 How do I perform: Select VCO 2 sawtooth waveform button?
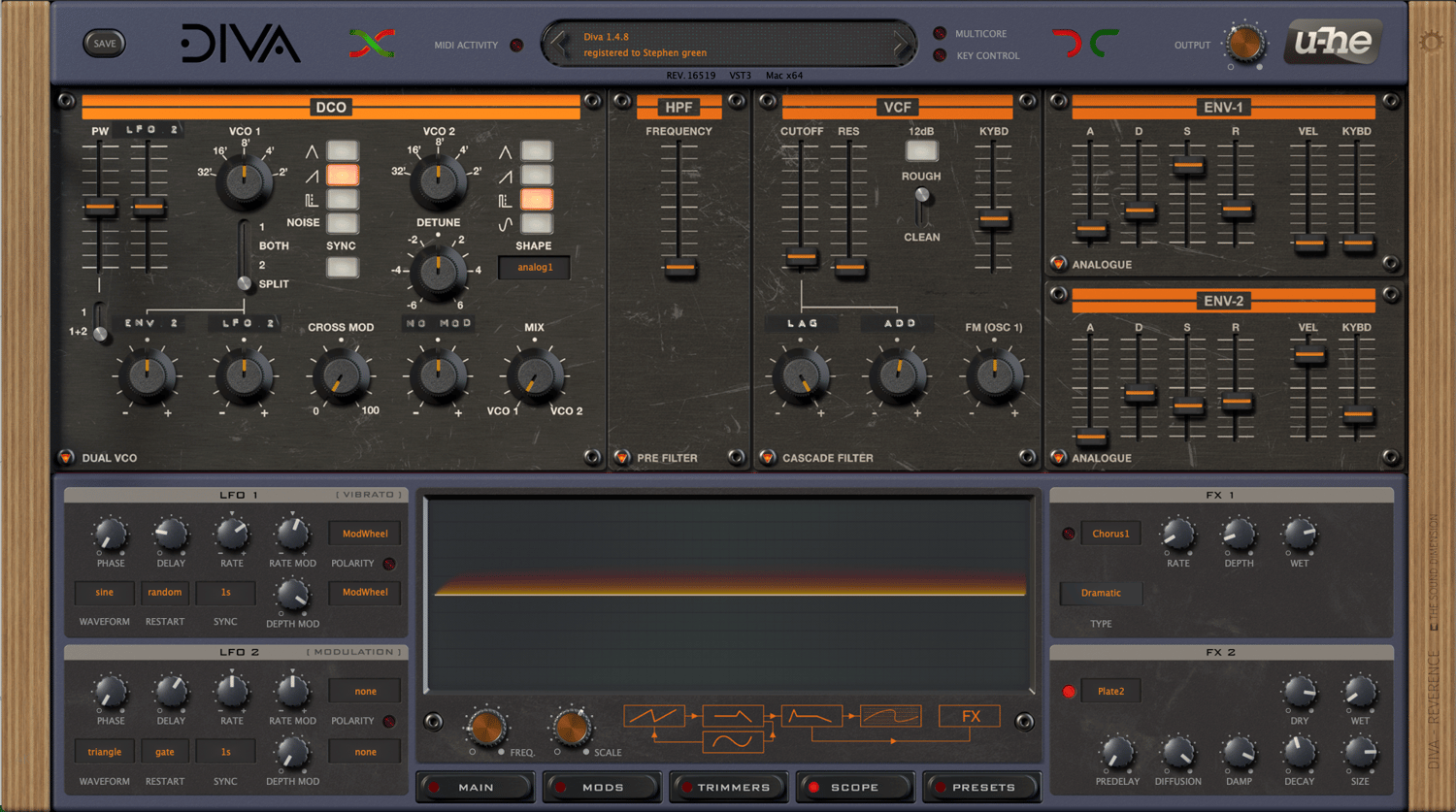click(536, 175)
